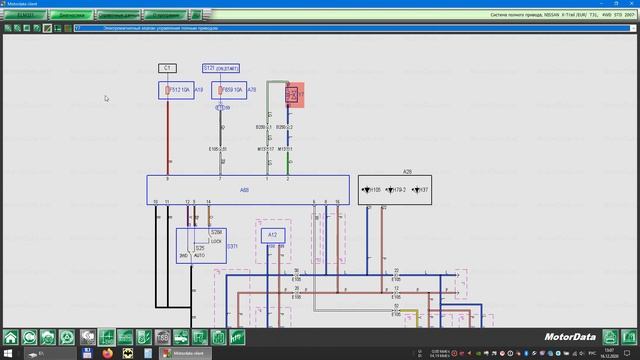The height and width of the screenshot is (360, 640).
Task: Click the triangle recycle icon in the bottom toolbar
Action: click(67, 338)
